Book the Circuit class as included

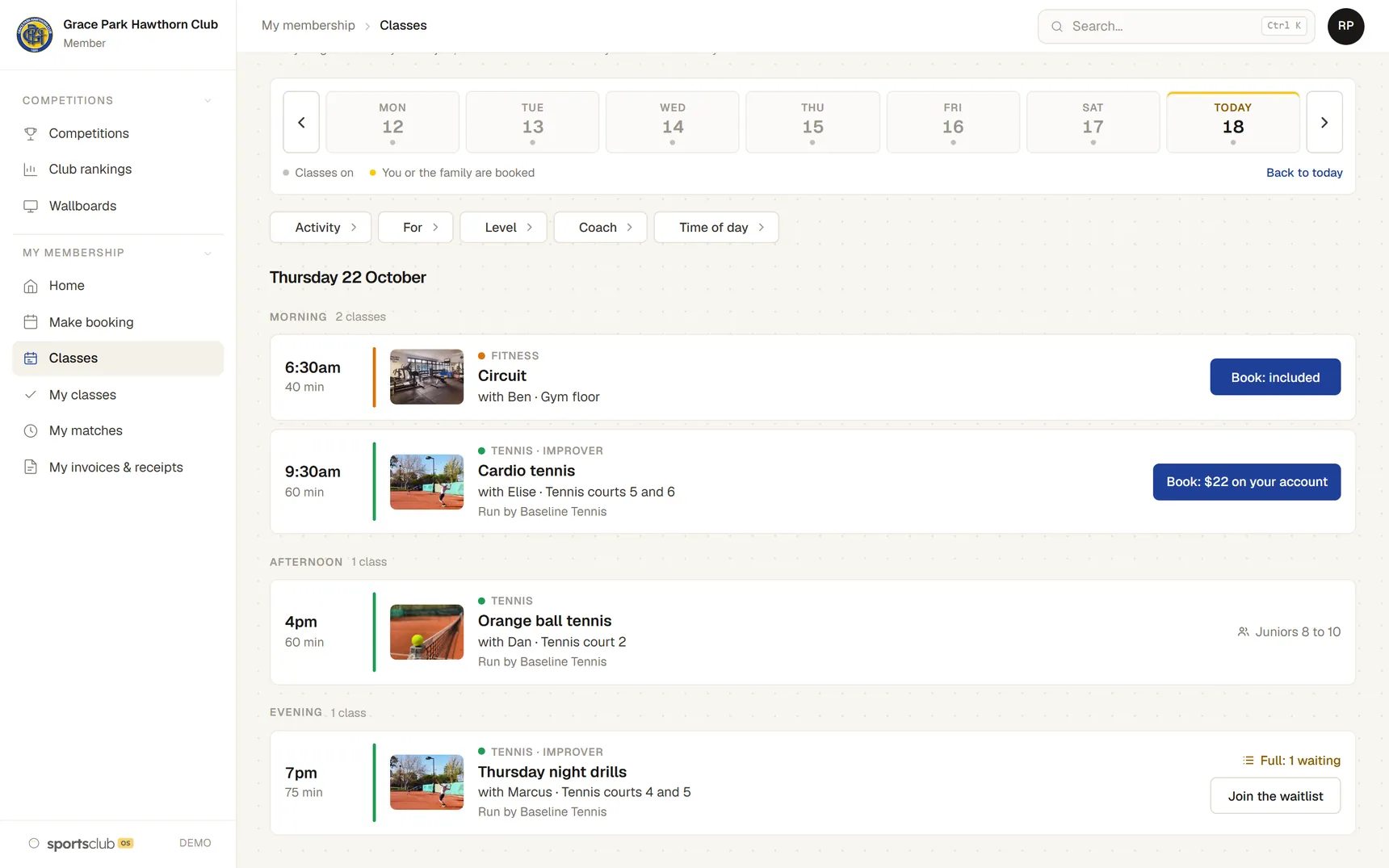coord(1275,377)
